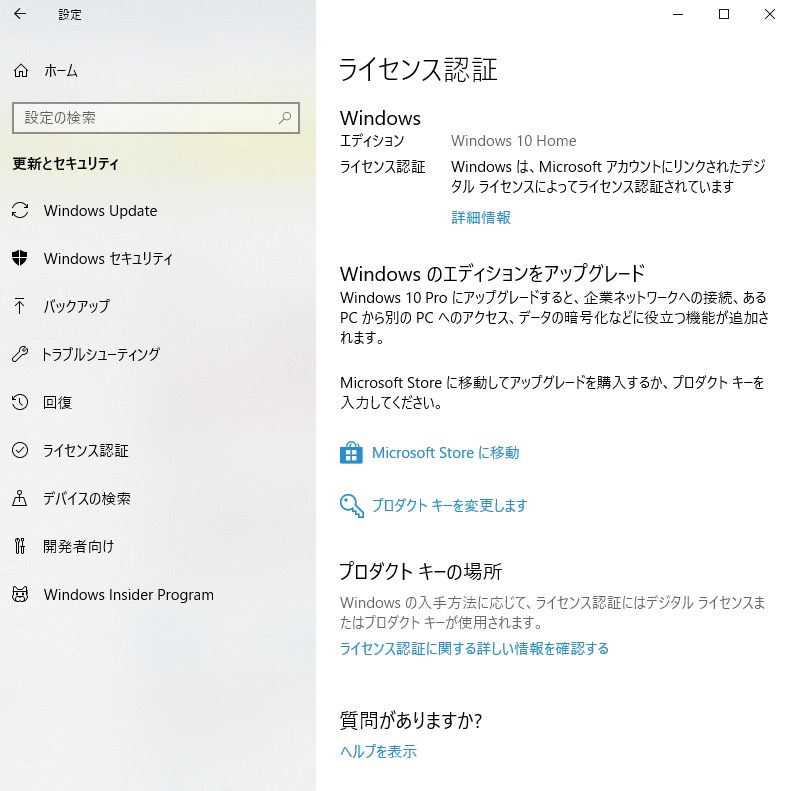Click the Windows Update sync icon
789x791 pixels.
point(20,211)
